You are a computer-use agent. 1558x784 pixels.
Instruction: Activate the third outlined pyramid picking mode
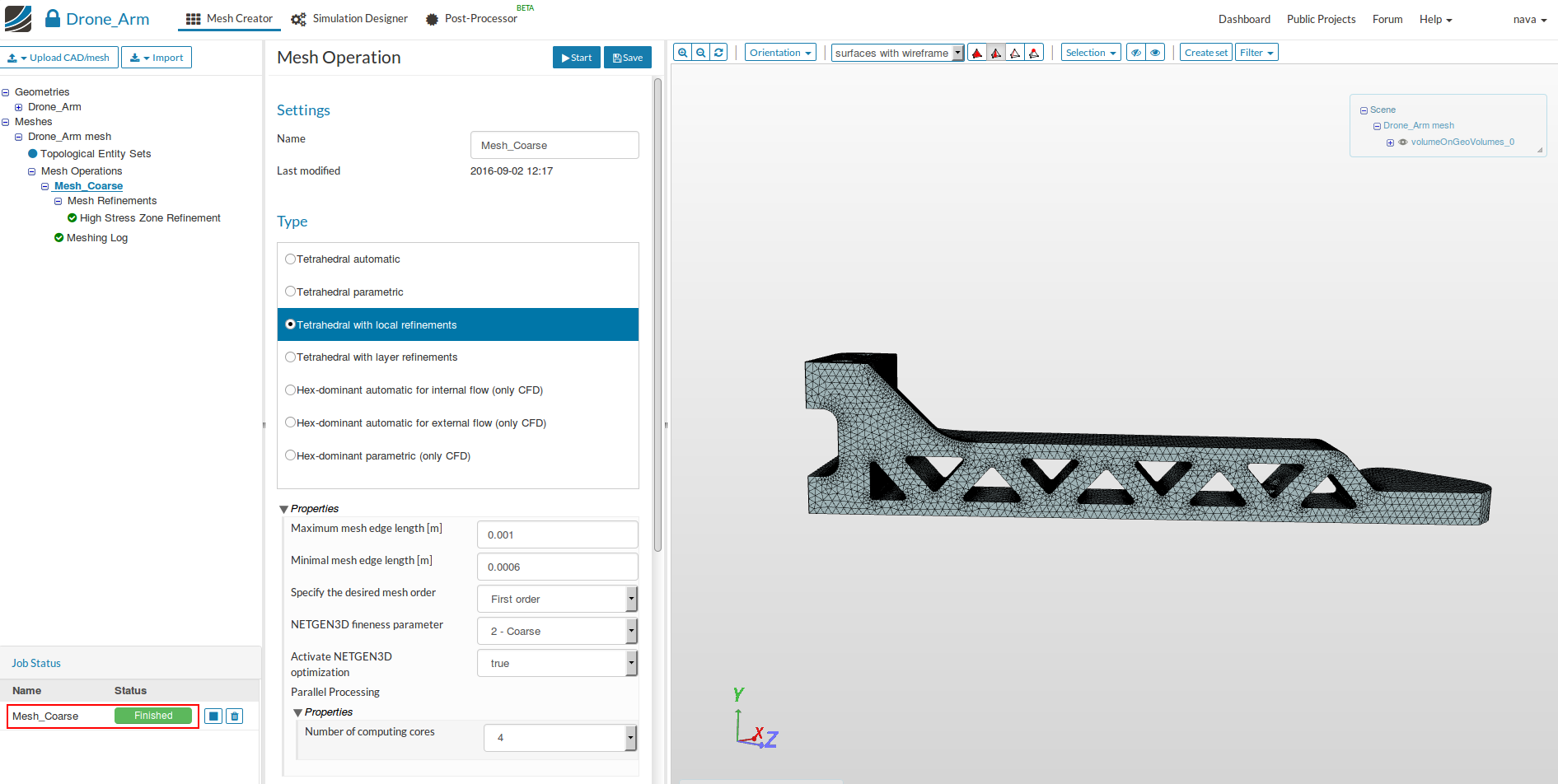pos(1015,53)
